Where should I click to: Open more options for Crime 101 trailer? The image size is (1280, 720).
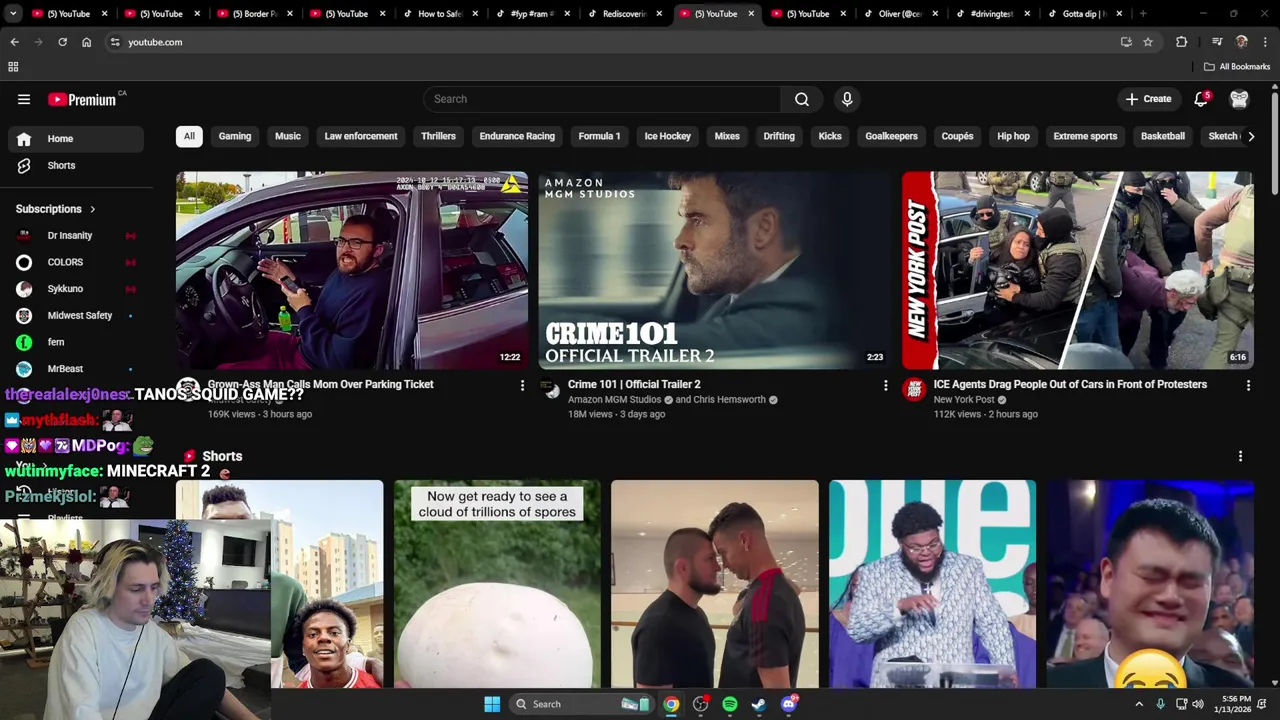pos(885,385)
